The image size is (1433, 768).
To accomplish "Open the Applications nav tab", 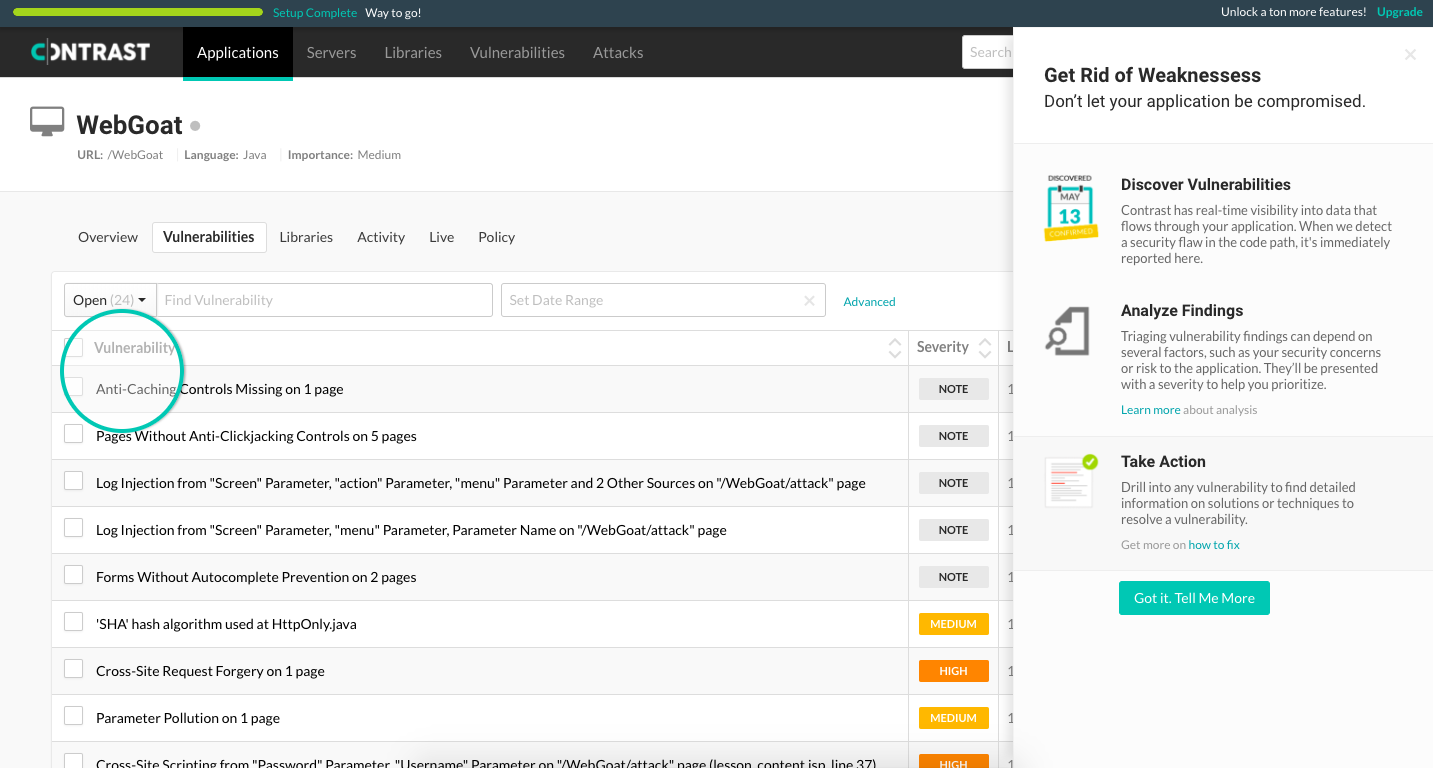I will [x=238, y=52].
